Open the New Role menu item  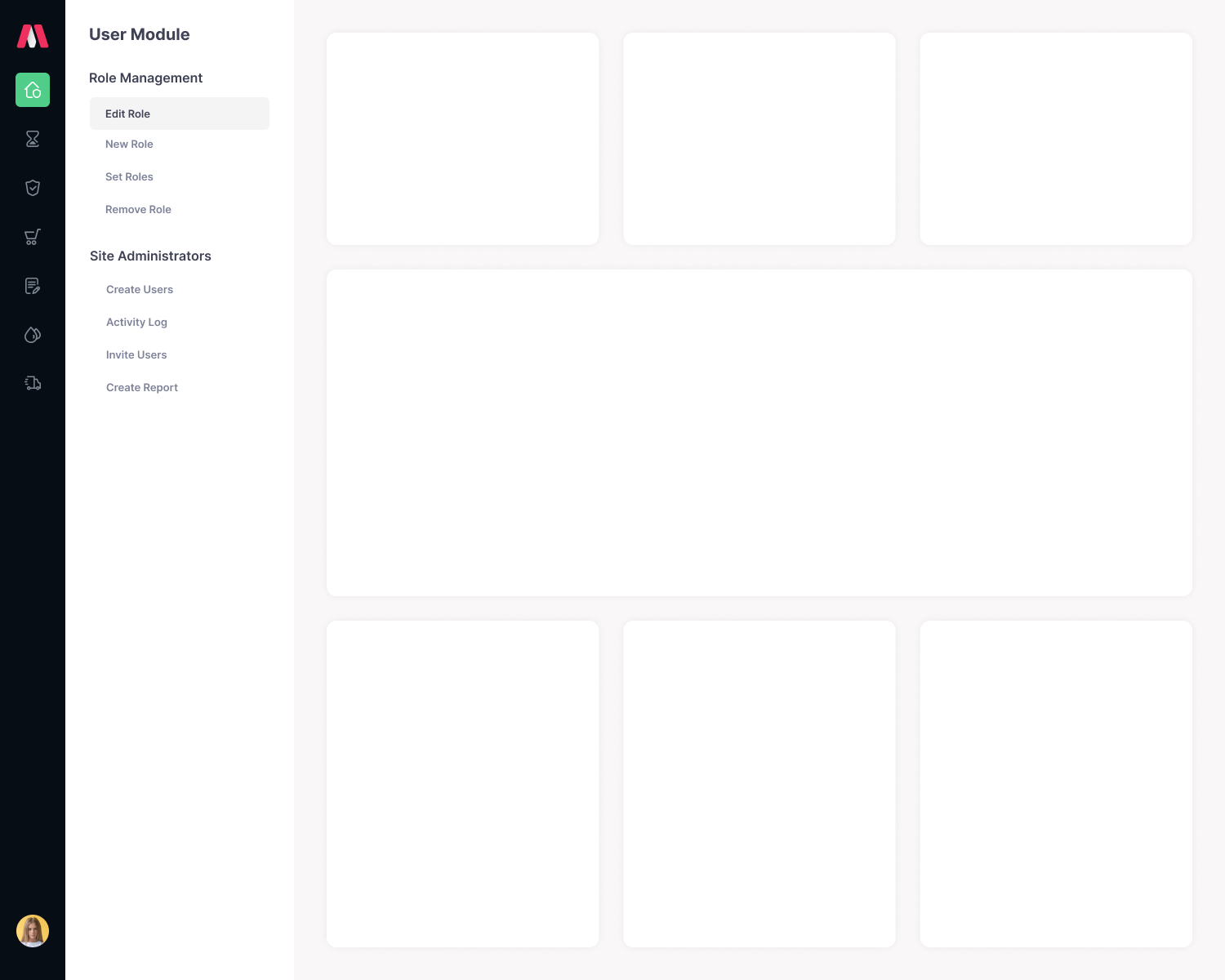(x=129, y=144)
